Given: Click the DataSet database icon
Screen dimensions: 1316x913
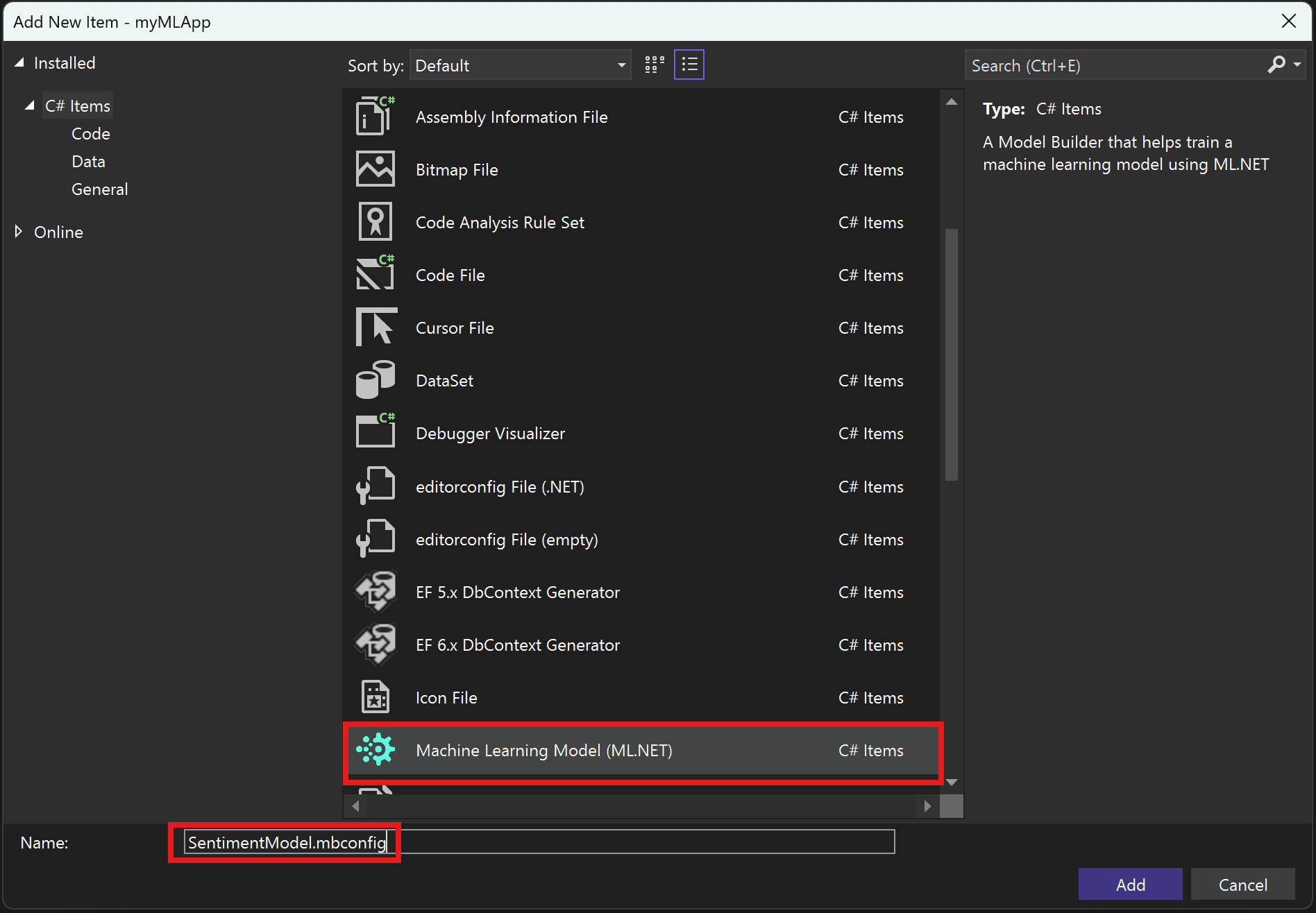Looking at the screenshot, I should pyautogui.click(x=375, y=379).
